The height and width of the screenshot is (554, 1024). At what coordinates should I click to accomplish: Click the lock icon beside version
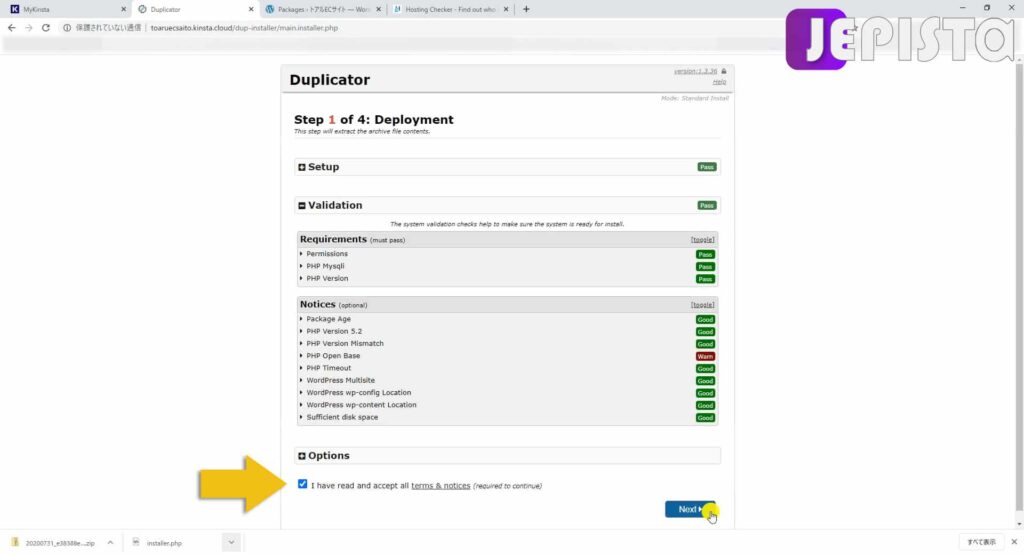point(724,71)
